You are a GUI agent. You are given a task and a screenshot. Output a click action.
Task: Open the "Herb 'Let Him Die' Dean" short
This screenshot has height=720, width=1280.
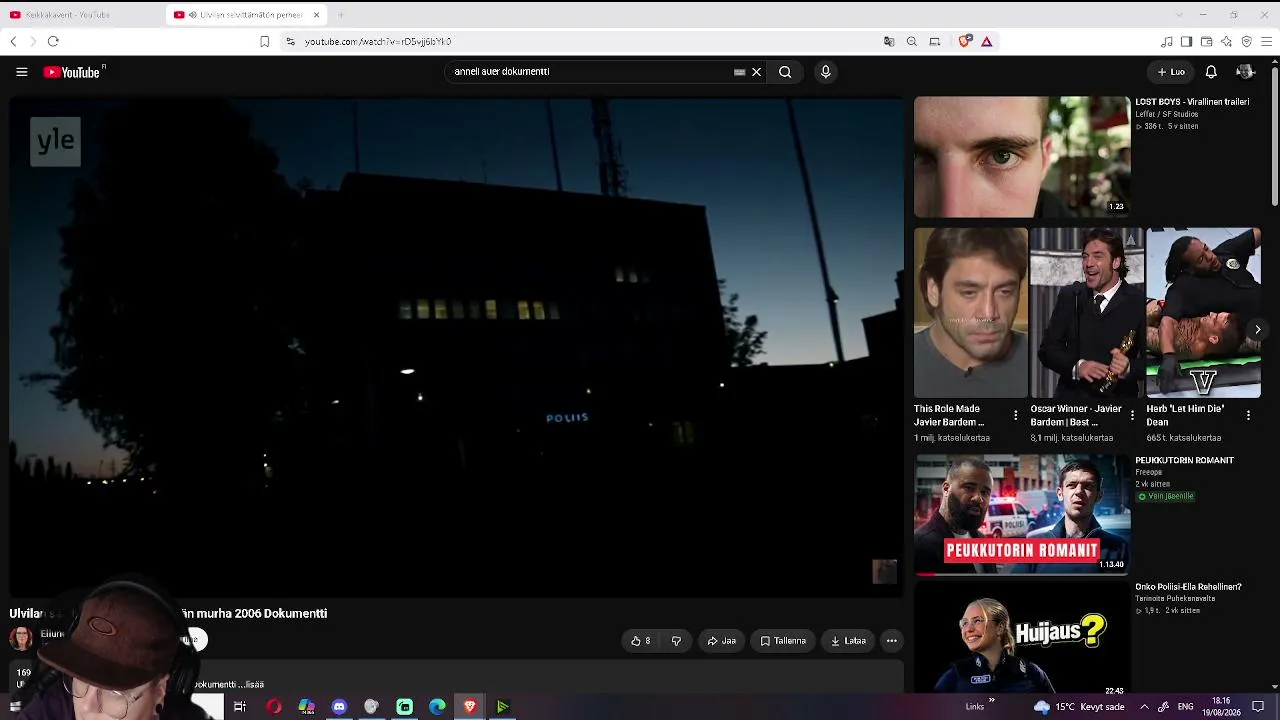[1203, 313]
